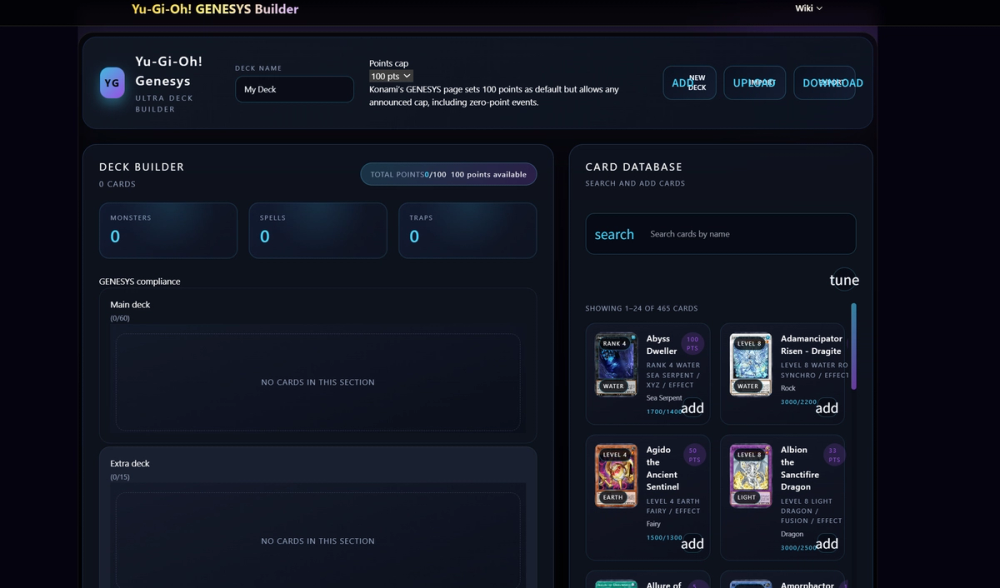Click the Upload deck button

(x=754, y=83)
